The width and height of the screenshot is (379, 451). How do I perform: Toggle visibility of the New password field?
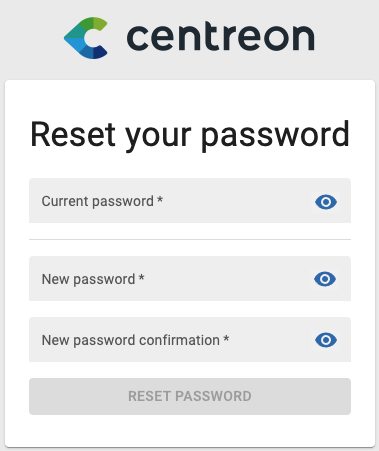[325, 279]
